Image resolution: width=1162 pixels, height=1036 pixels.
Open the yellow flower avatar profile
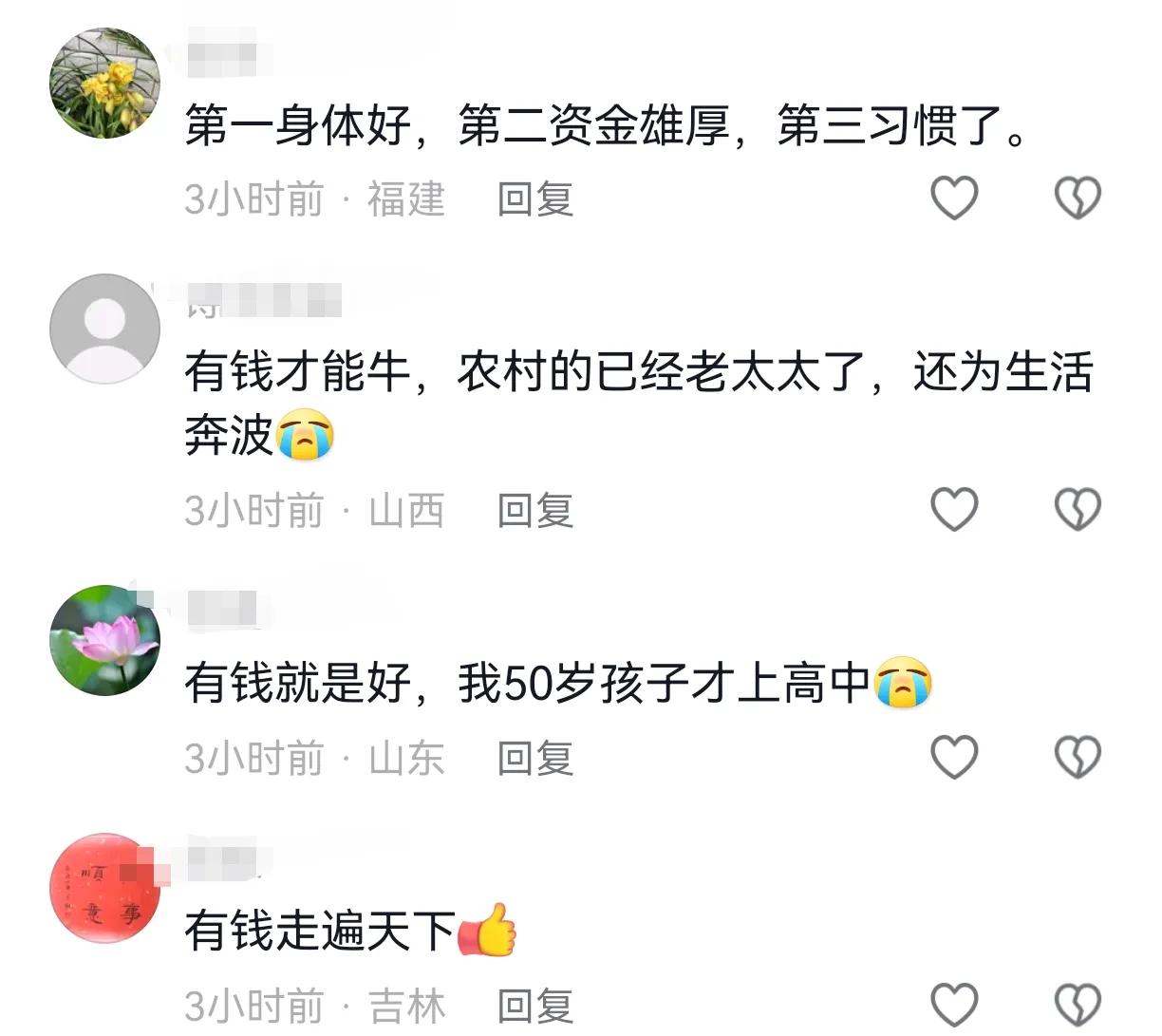pyautogui.click(x=104, y=84)
